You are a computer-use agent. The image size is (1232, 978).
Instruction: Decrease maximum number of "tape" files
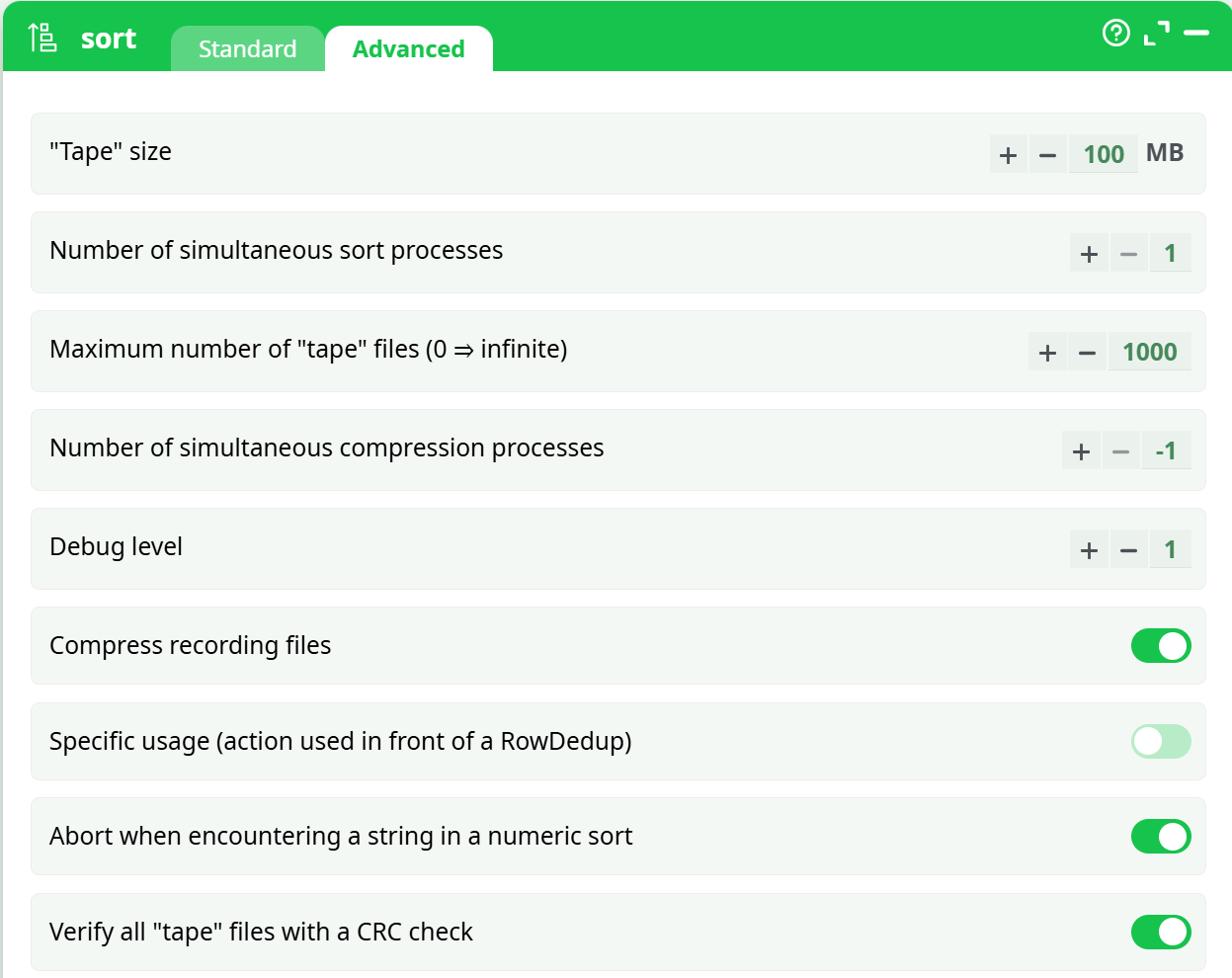(x=1087, y=353)
